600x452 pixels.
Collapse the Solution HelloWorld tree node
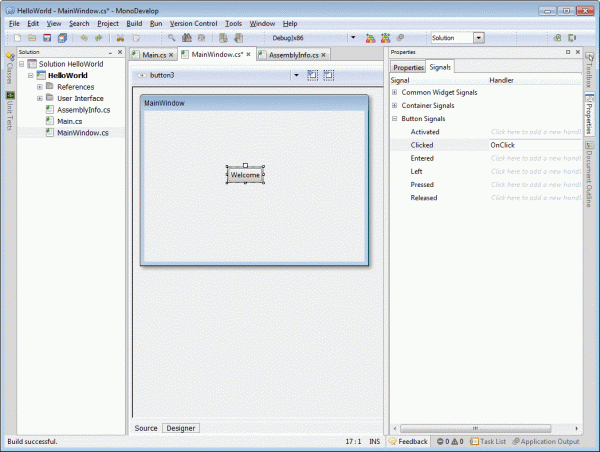coord(22,64)
